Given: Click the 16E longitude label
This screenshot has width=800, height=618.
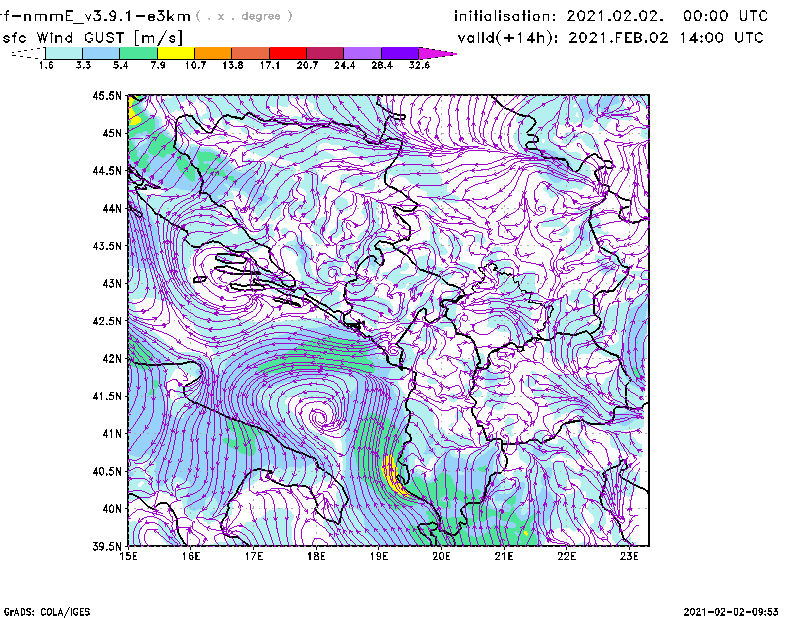Looking at the screenshot, I should pyautogui.click(x=191, y=556).
